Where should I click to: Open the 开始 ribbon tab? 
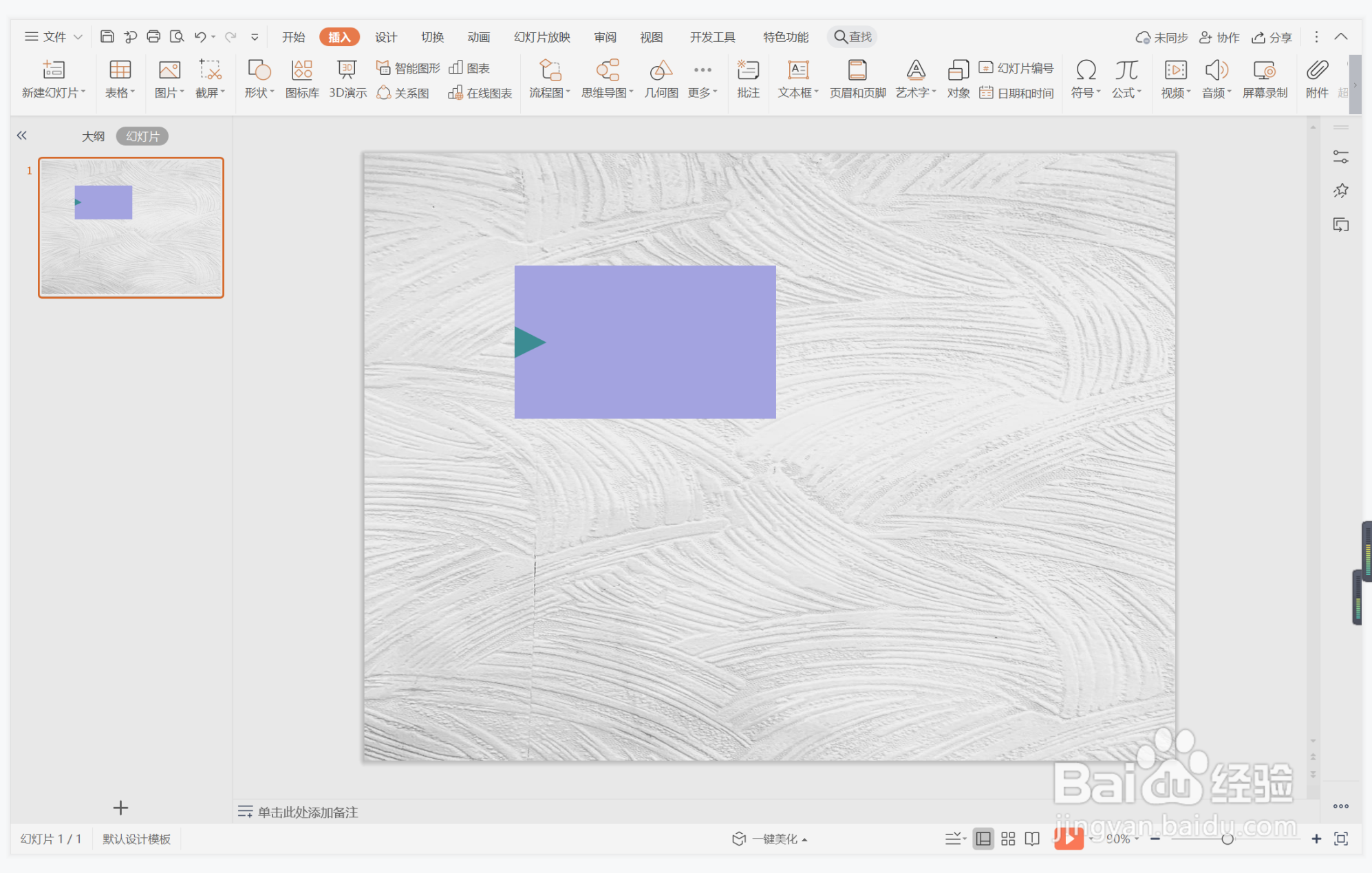coord(293,37)
